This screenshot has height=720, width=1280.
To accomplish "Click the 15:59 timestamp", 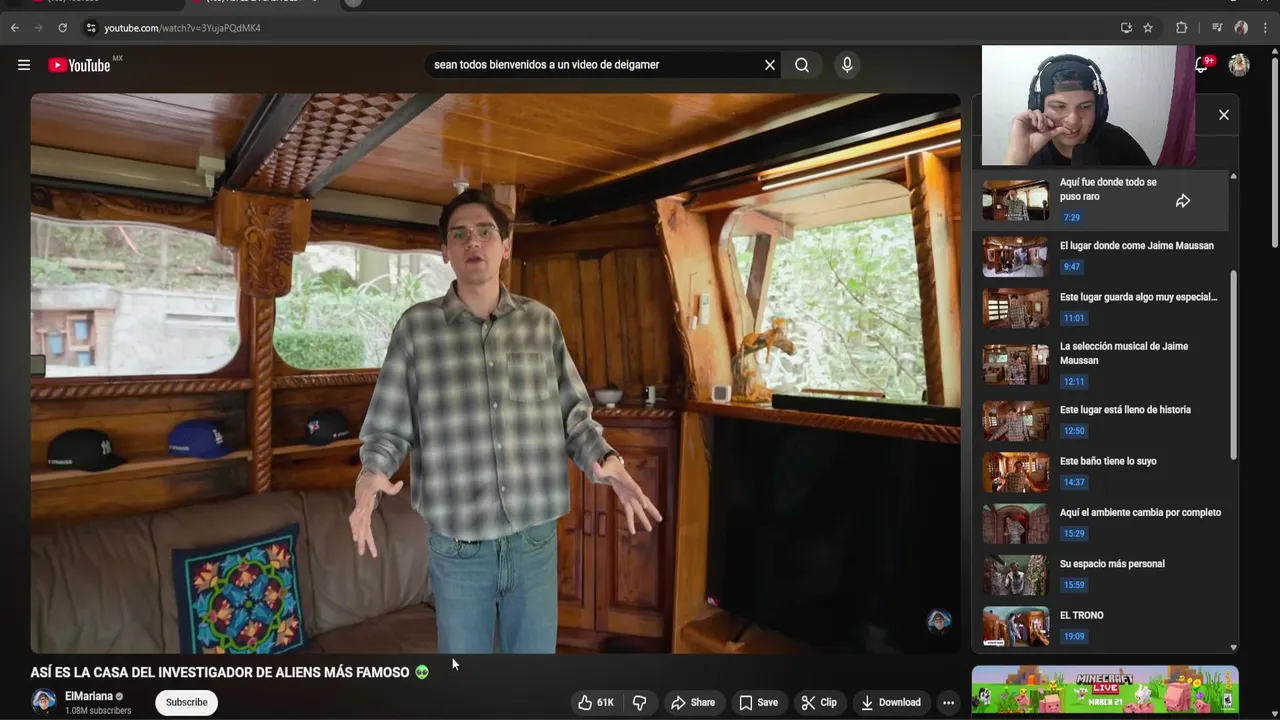I will tap(1073, 585).
